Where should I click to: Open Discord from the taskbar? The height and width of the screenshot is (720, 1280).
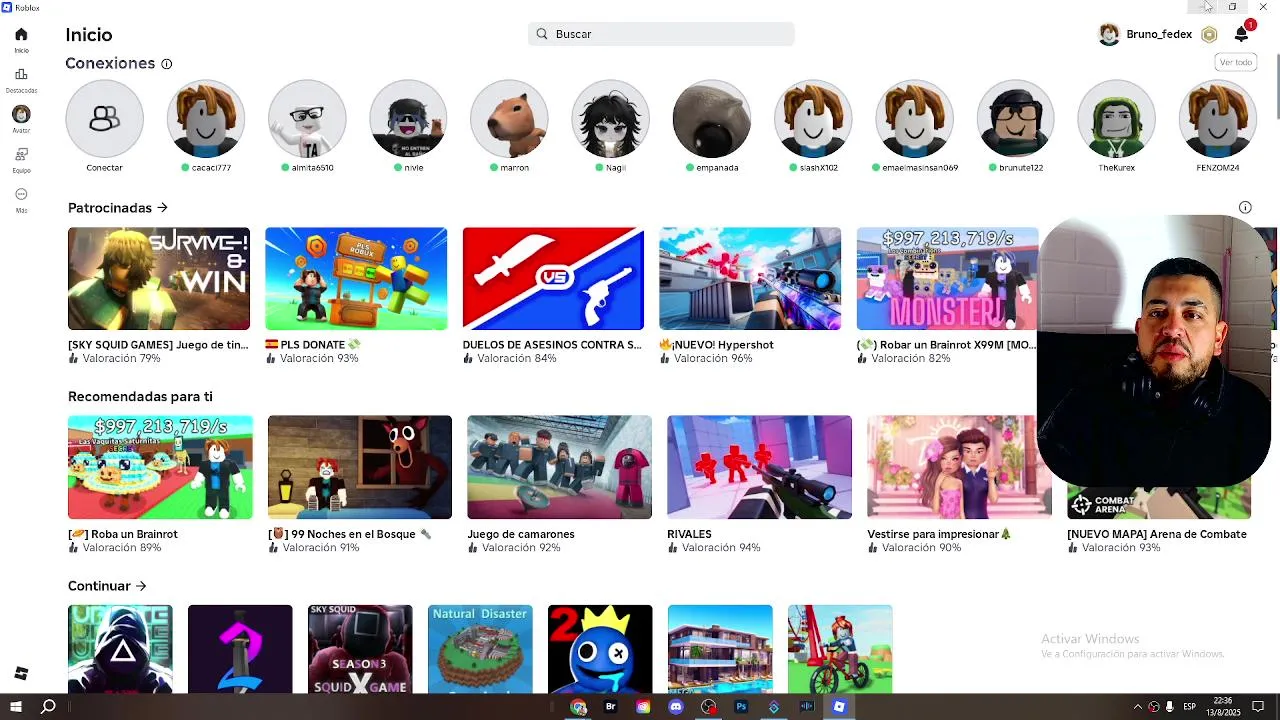675,707
